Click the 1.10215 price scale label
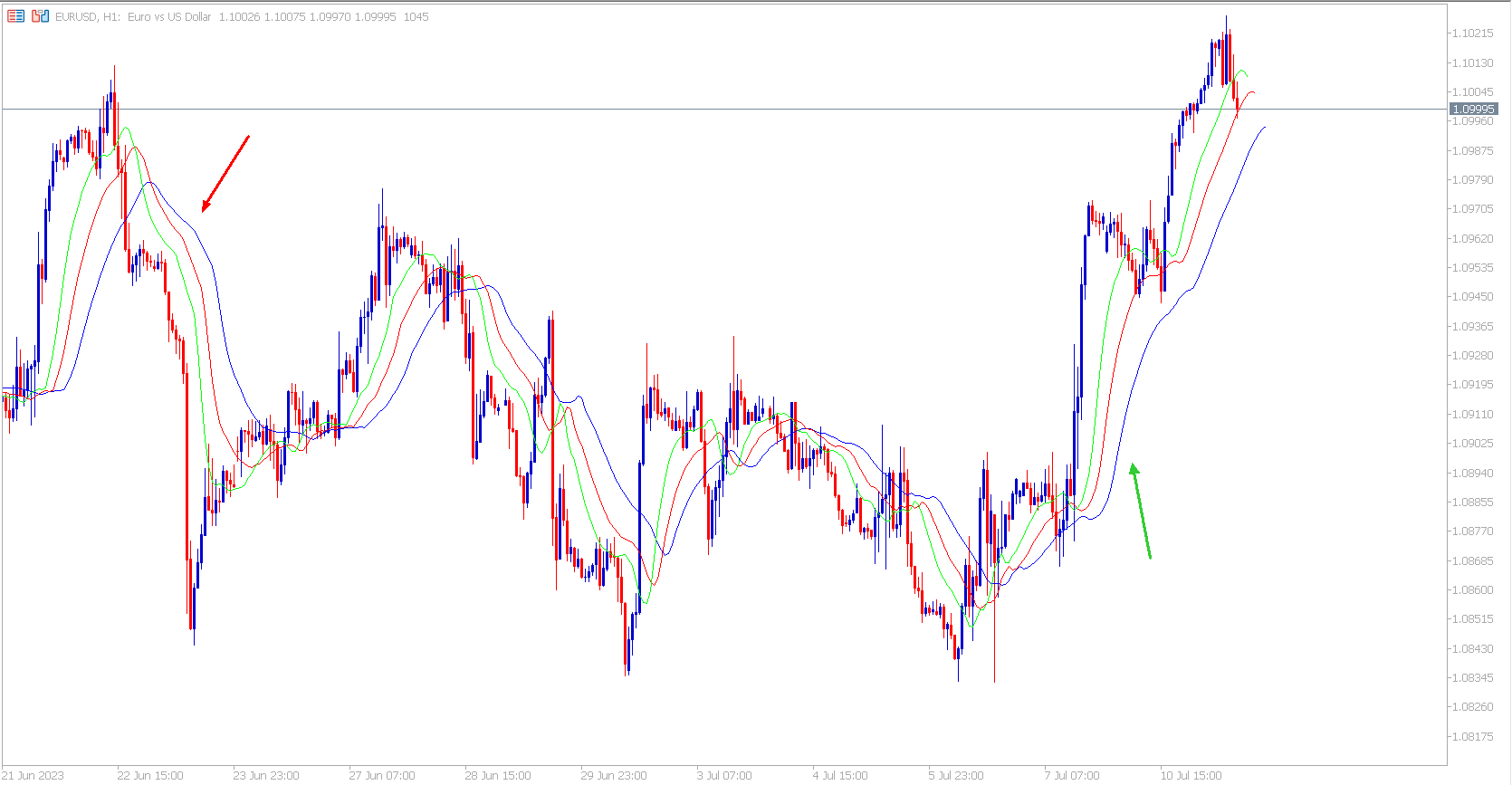 click(x=1473, y=34)
